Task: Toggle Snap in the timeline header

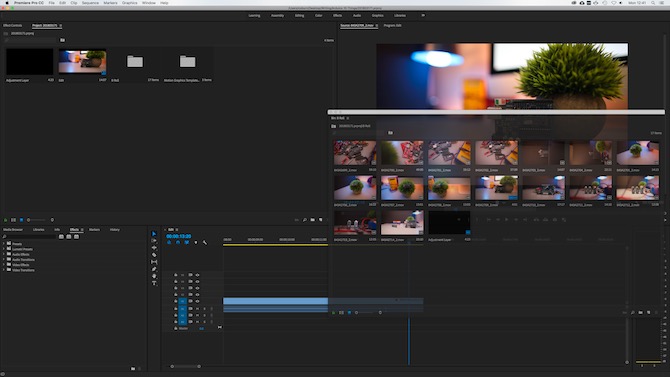Action: coord(178,242)
